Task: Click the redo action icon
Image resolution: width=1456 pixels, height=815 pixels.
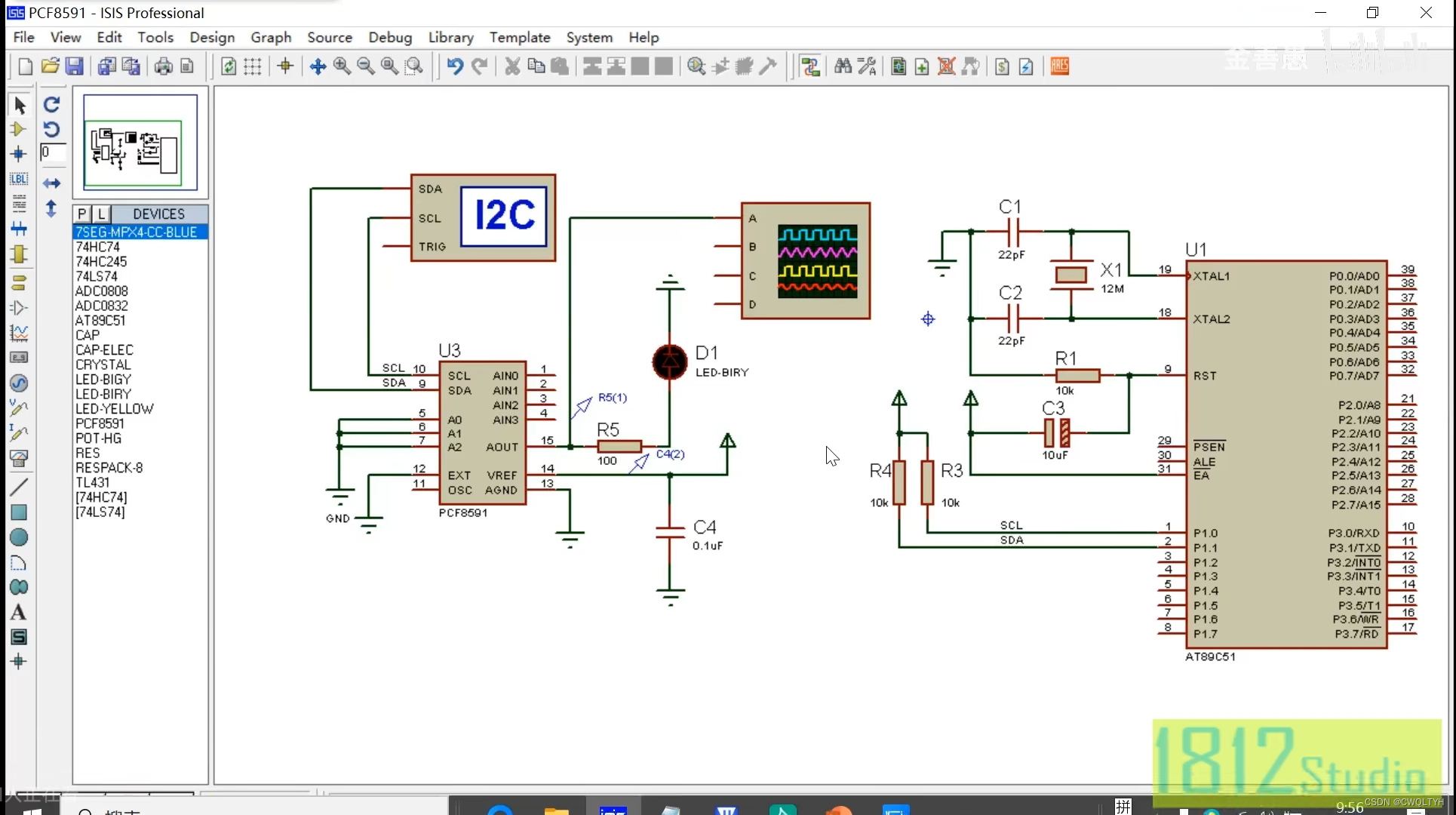Action: click(x=478, y=65)
